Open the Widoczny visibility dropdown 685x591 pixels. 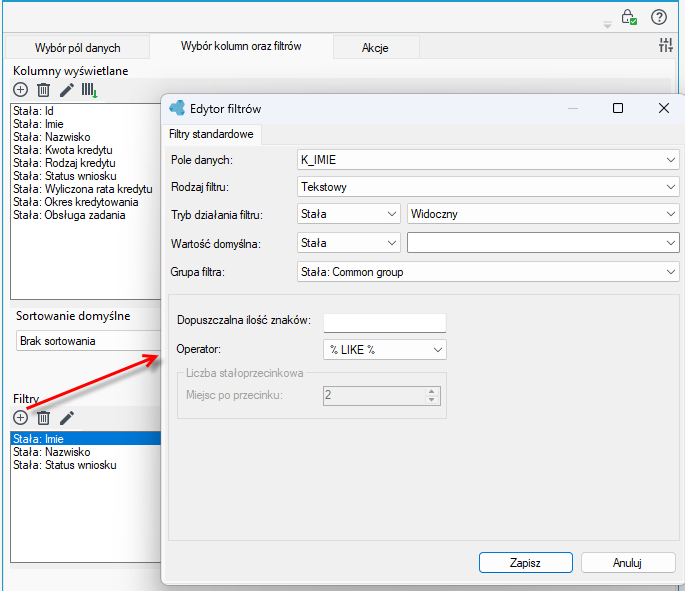pos(543,214)
